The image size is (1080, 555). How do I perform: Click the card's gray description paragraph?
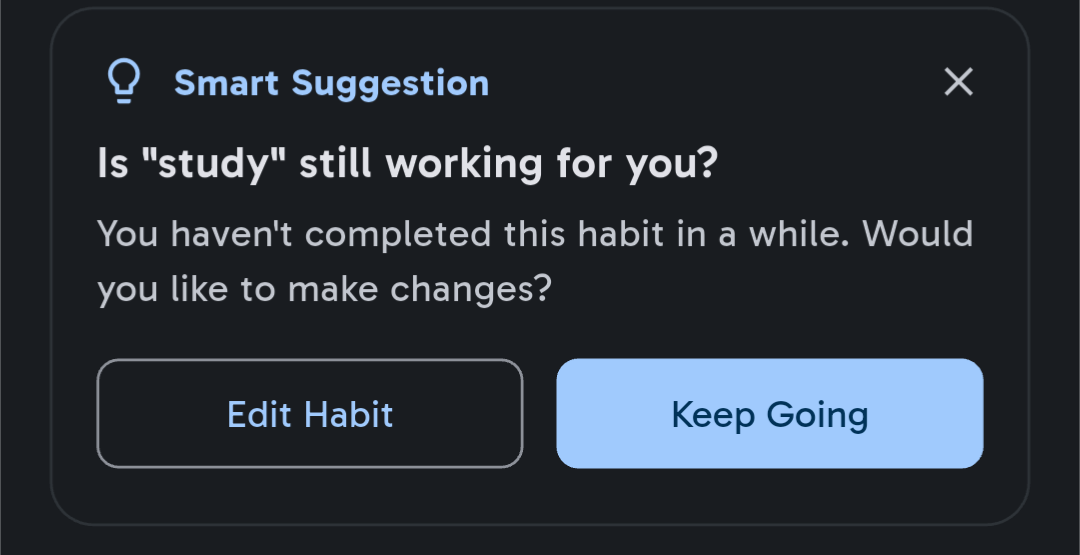tap(534, 262)
